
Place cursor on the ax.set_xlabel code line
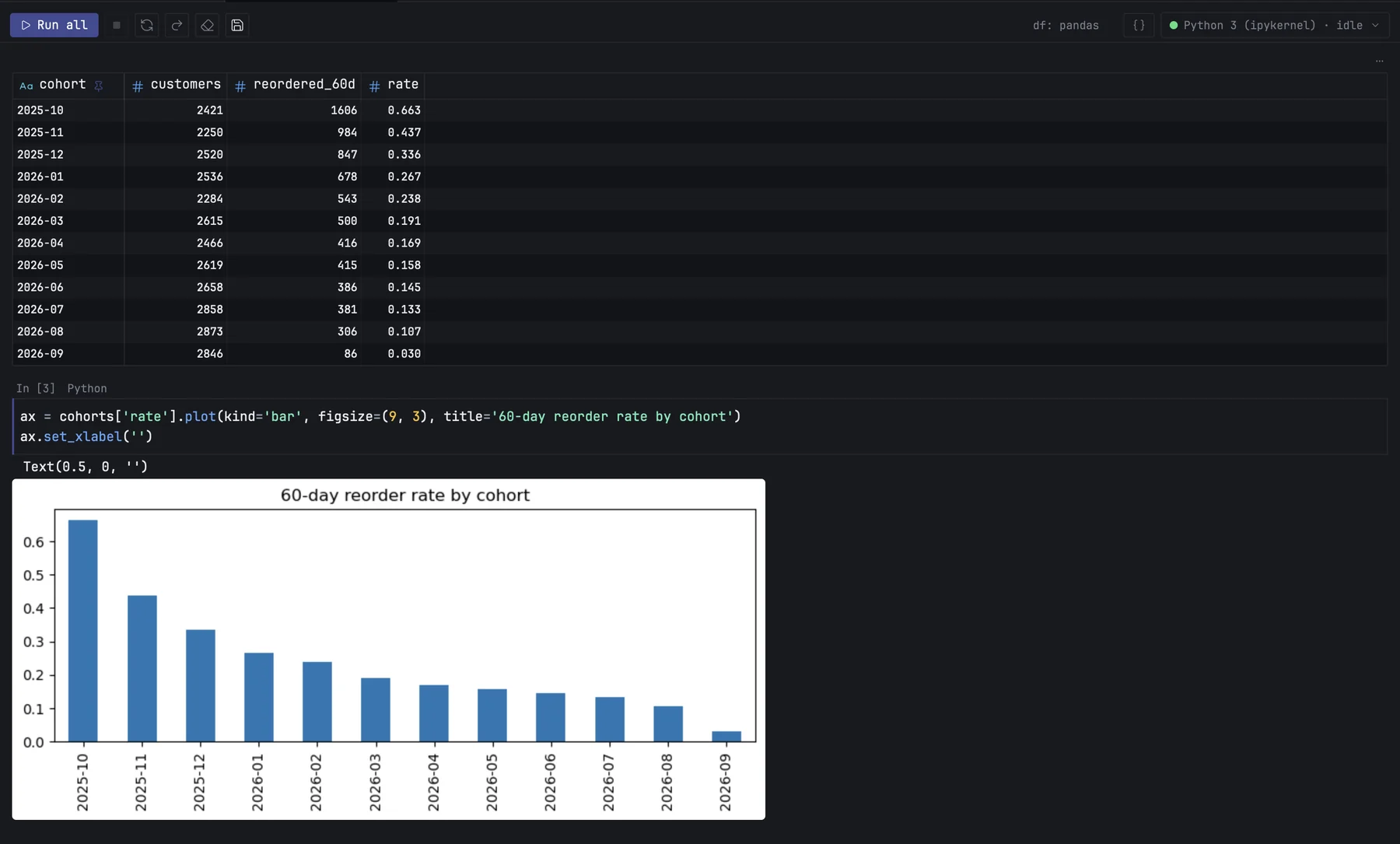[x=86, y=437]
